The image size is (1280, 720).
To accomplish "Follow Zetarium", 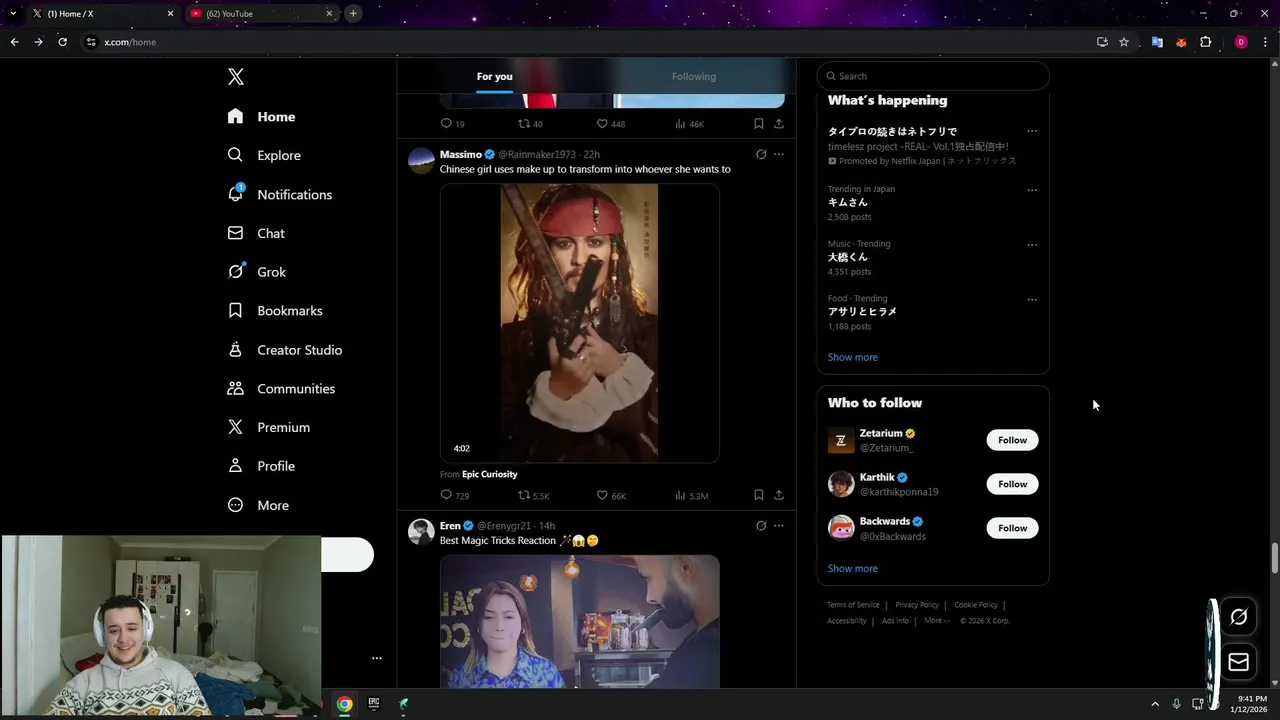I will pos(1012,440).
